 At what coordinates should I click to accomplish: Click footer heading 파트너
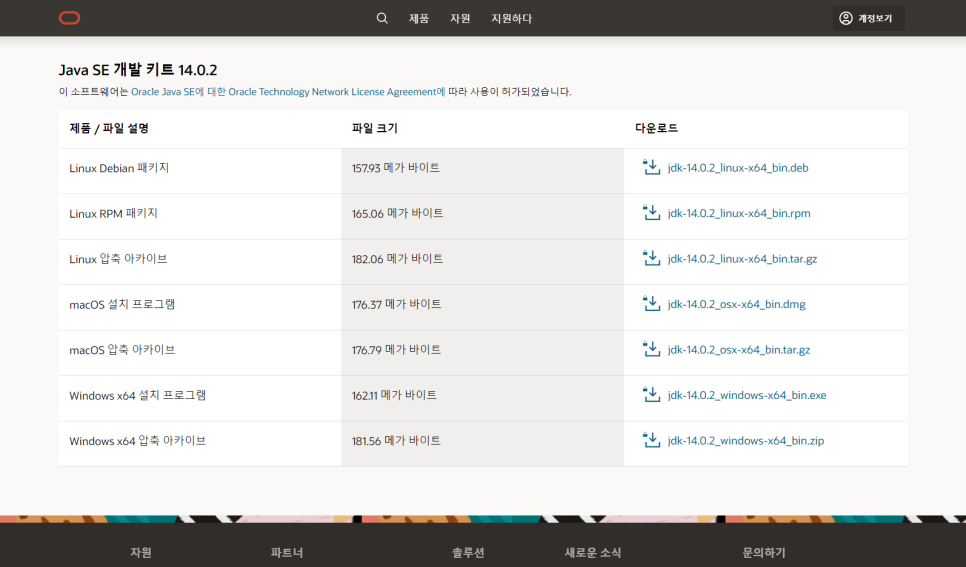coord(286,552)
